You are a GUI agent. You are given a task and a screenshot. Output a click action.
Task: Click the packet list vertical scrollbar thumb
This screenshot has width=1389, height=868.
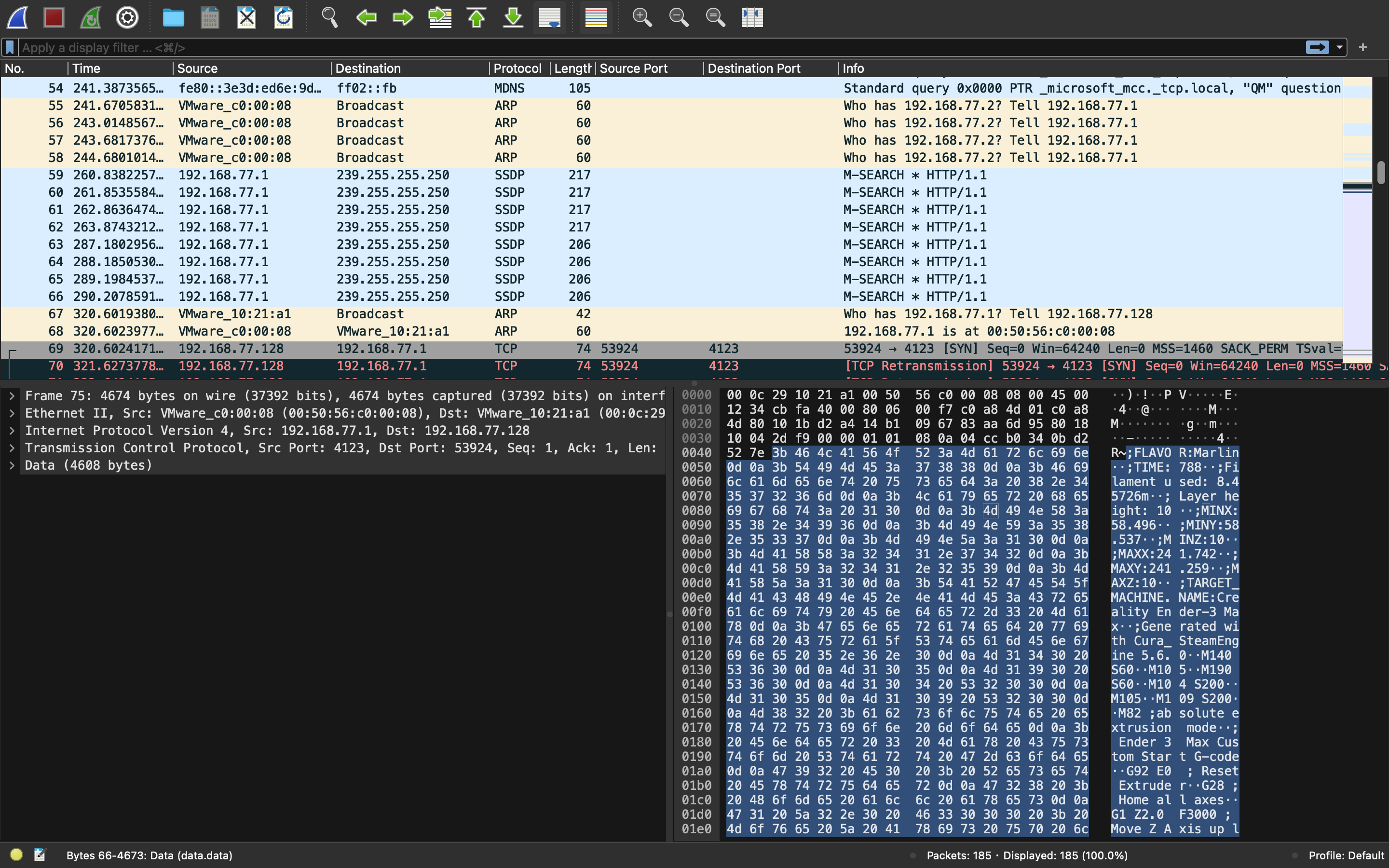click(x=1380, y=172)
